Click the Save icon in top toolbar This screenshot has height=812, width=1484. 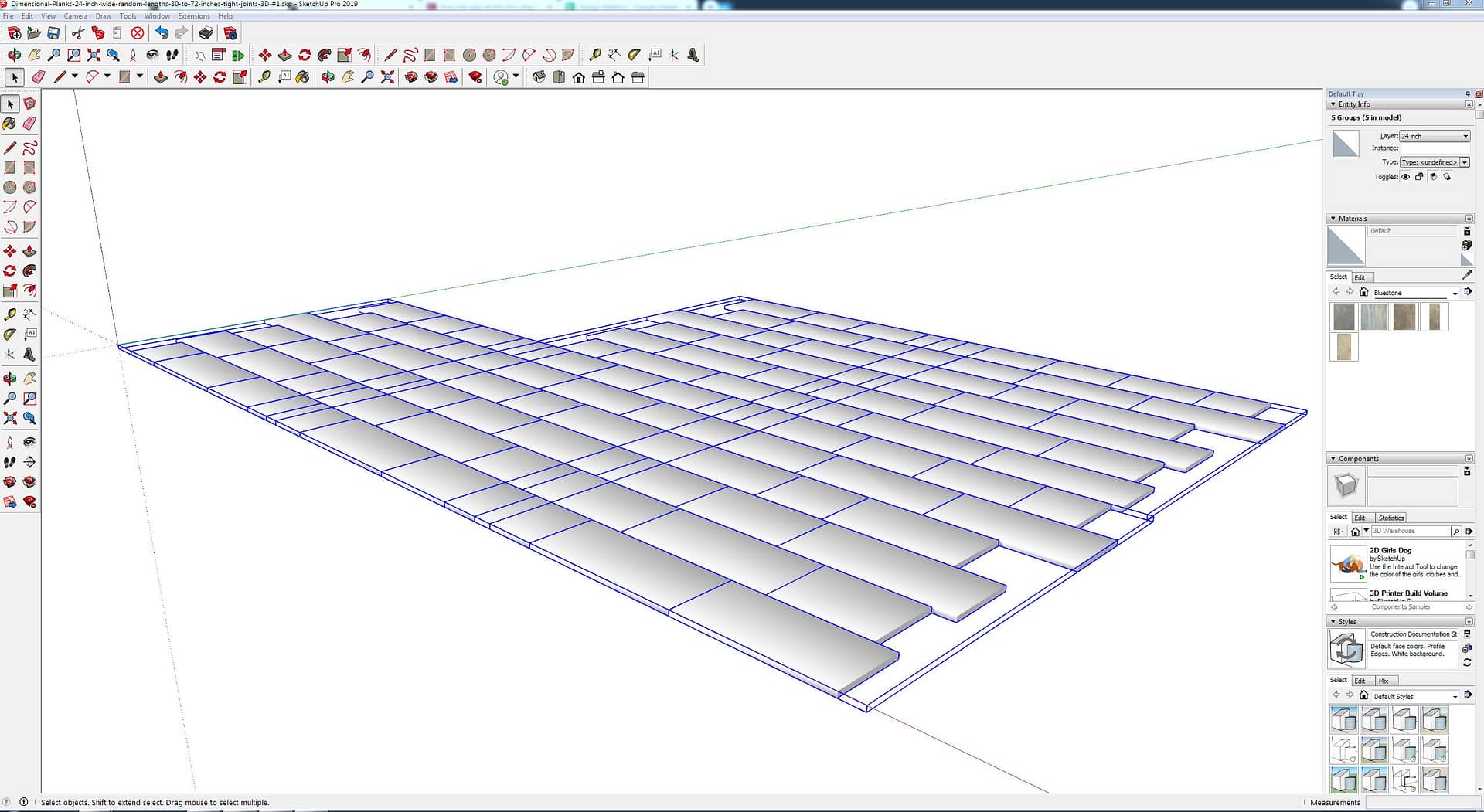point(53,33)
